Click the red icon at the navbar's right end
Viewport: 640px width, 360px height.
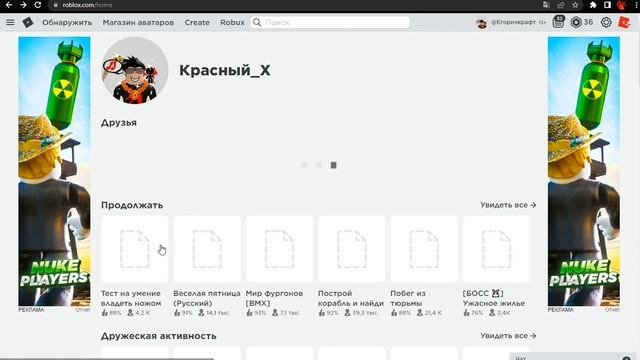tap(624, 22)
